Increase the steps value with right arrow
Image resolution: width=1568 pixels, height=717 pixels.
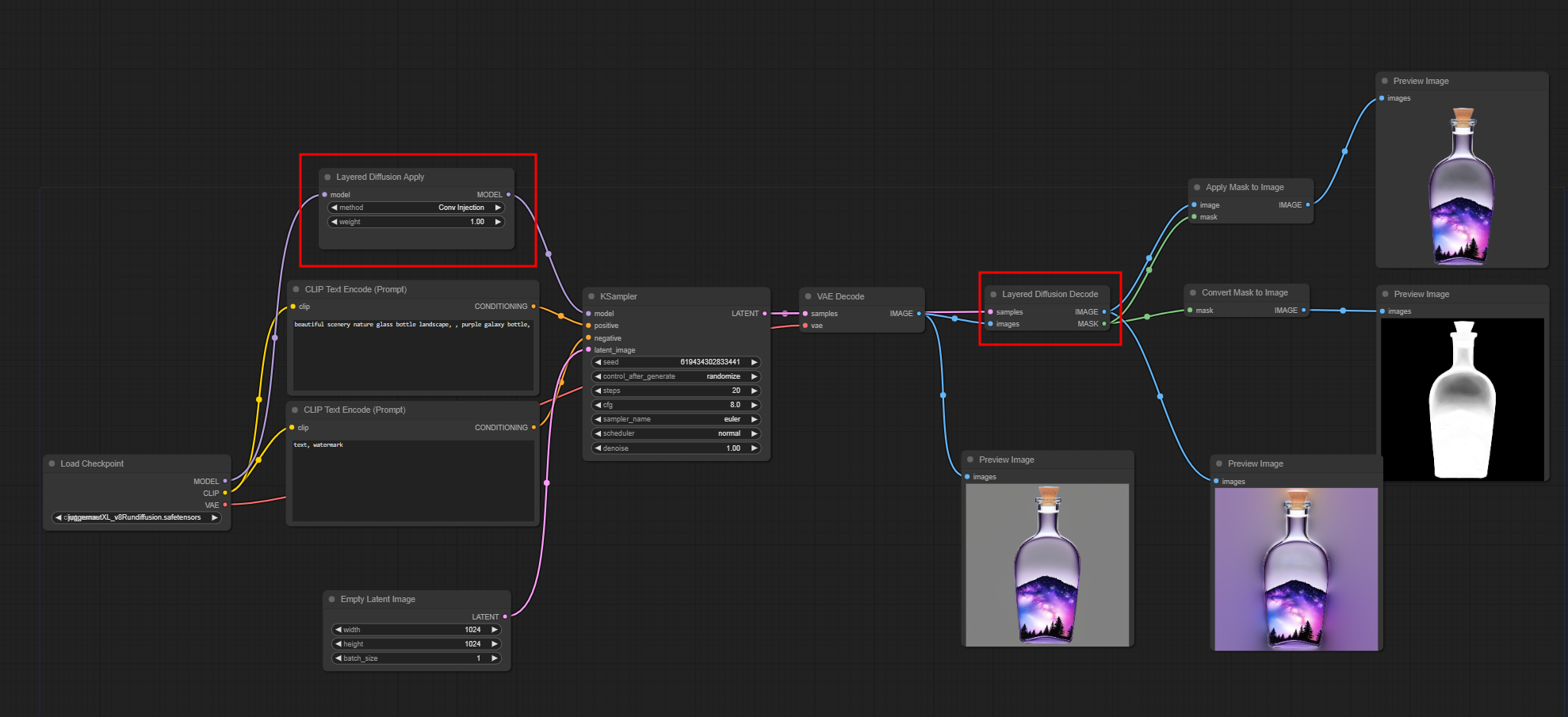point(754,391)
